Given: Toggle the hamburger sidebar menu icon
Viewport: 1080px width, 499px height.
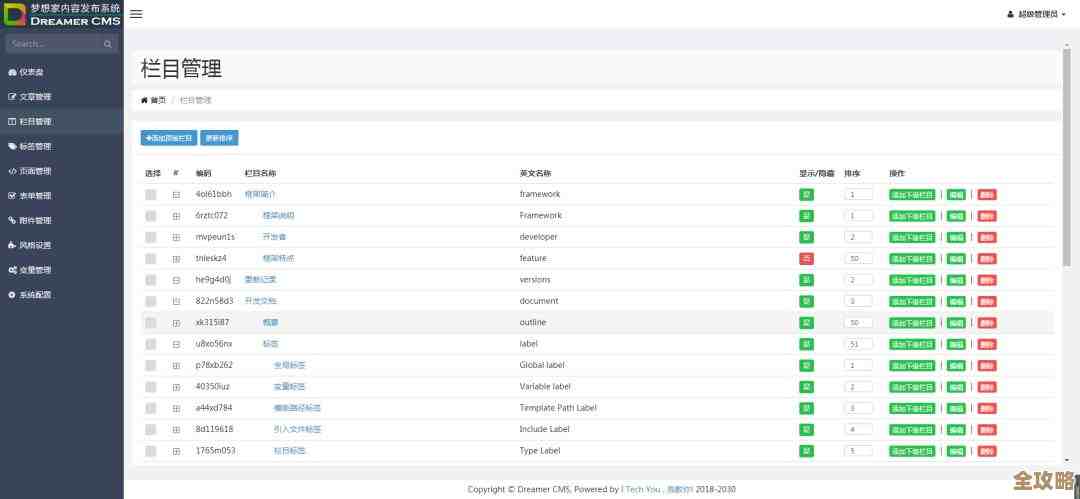Looking at the screenshot, I should (x=136, y=14).
